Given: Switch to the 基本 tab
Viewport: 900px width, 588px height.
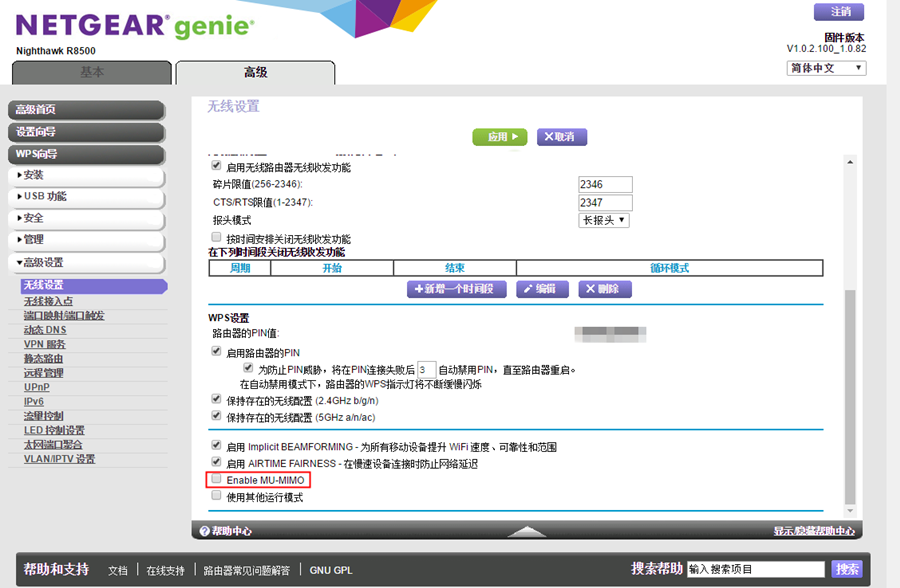Looking at the screenshot, I should click(x=91, y=72).
